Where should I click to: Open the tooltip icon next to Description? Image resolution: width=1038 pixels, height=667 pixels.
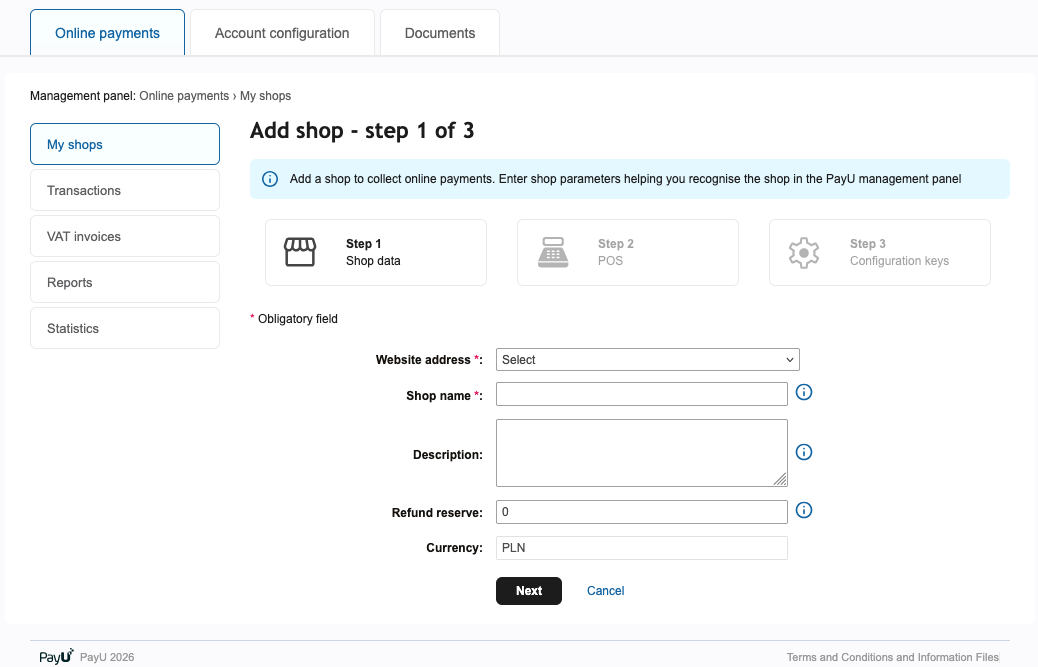pos(803,452)
